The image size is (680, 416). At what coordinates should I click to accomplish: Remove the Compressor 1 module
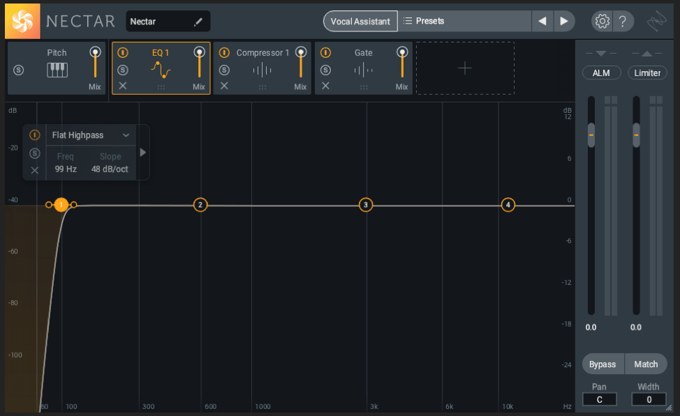click(x=224, y=86)
